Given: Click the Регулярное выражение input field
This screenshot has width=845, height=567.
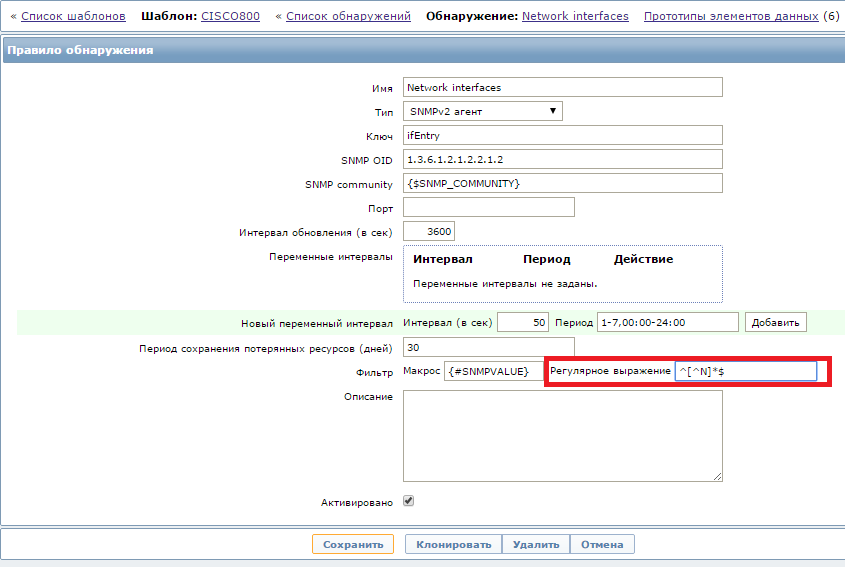Looking at the screenshot, I should point(745,371).
